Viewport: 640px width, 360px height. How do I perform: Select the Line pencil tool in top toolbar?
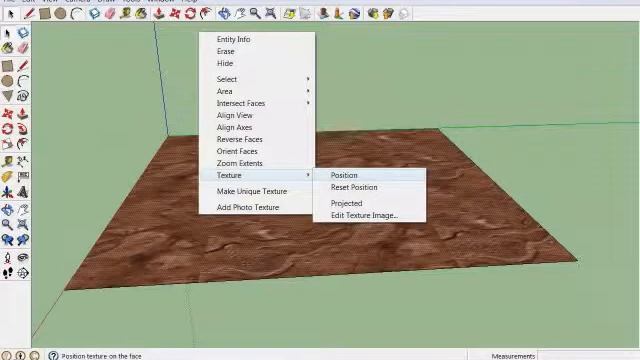point(29,14)
